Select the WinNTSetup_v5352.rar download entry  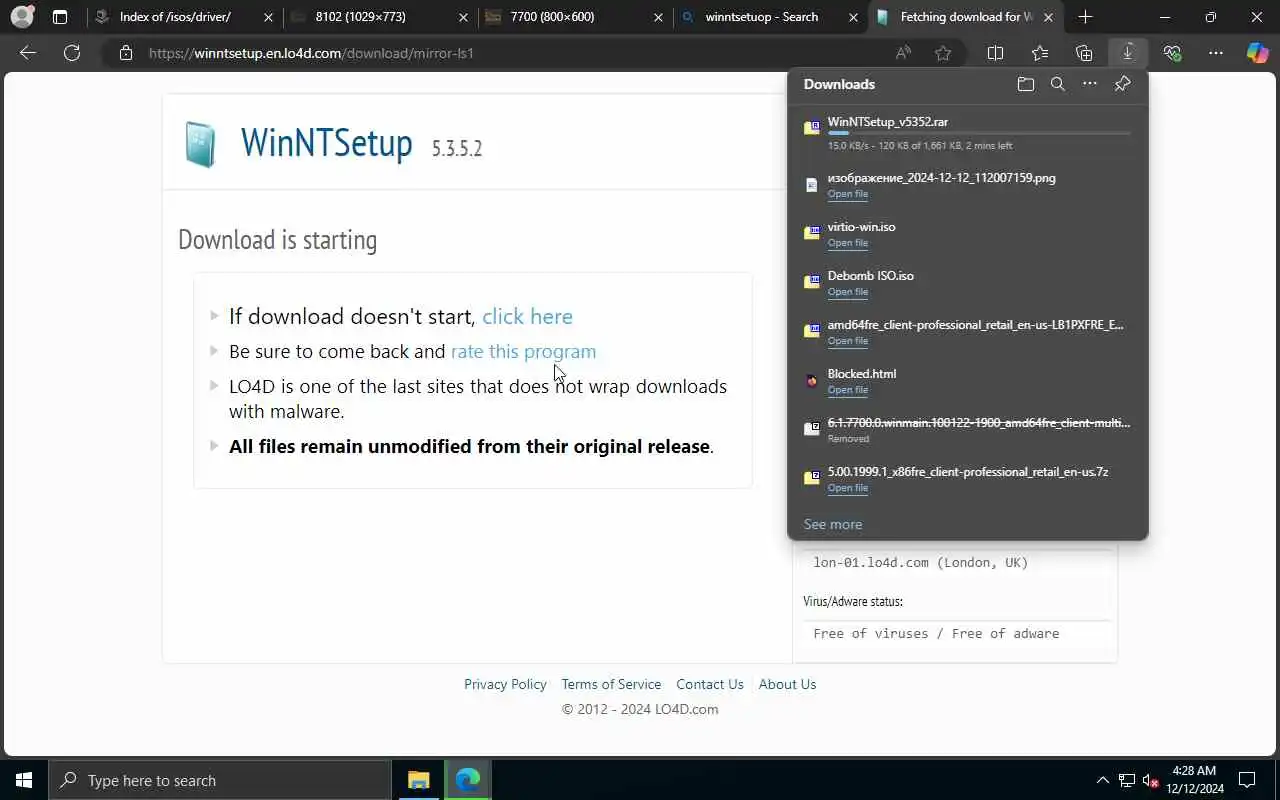click(967, 132)
